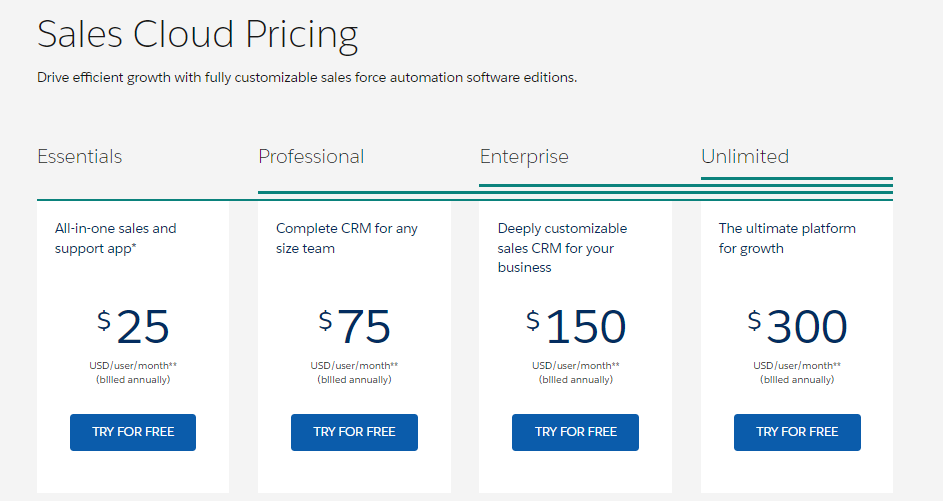The width and height of the screenshot is (943, 501).
Task: Click 'All-in-one sales and support app' text
Action: [x=115, y=238]
